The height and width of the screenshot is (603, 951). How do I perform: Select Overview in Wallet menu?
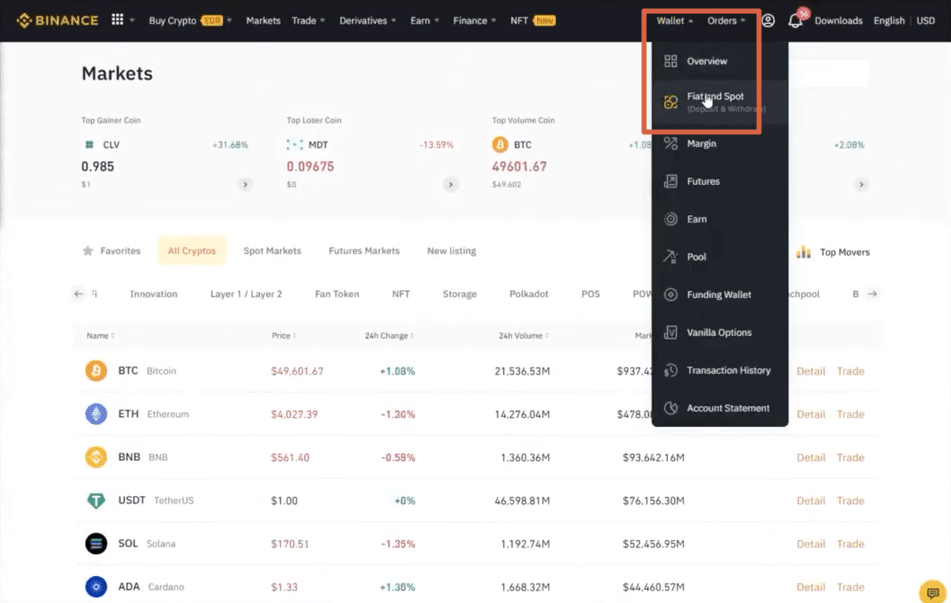click(720, 61)
